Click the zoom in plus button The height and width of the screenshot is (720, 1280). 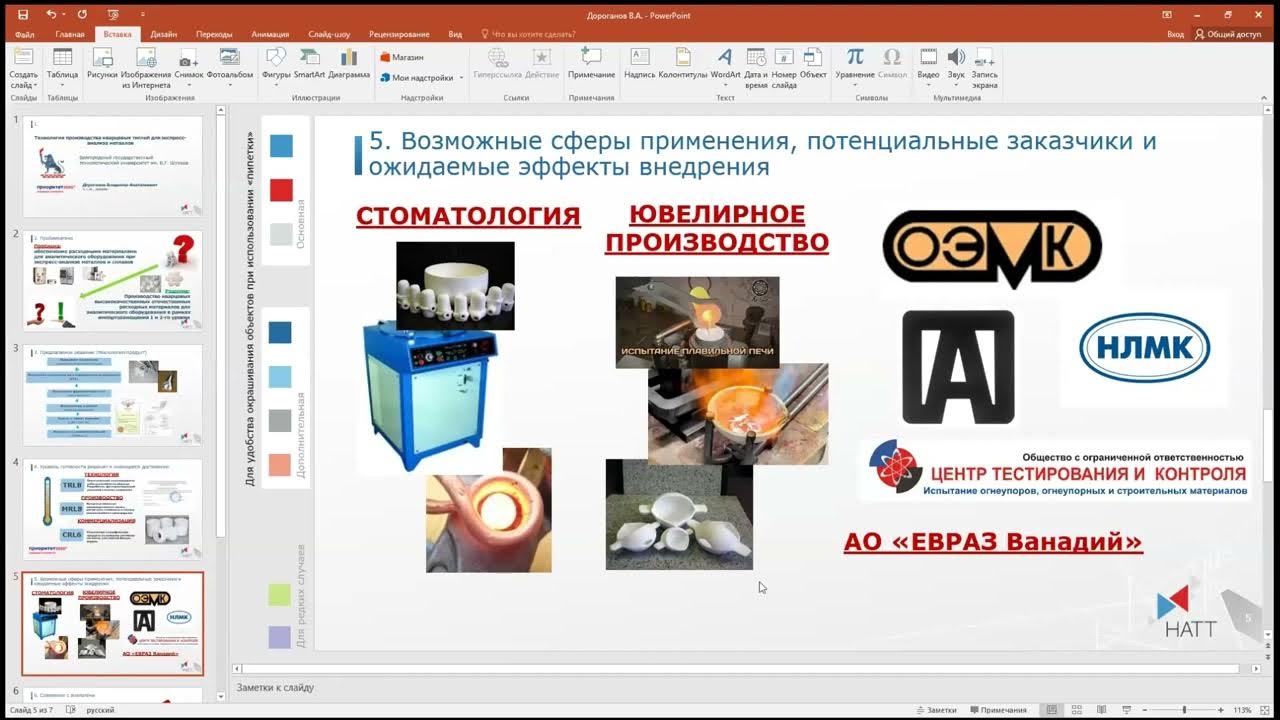pyautogui.click(x=1223, y=710)
